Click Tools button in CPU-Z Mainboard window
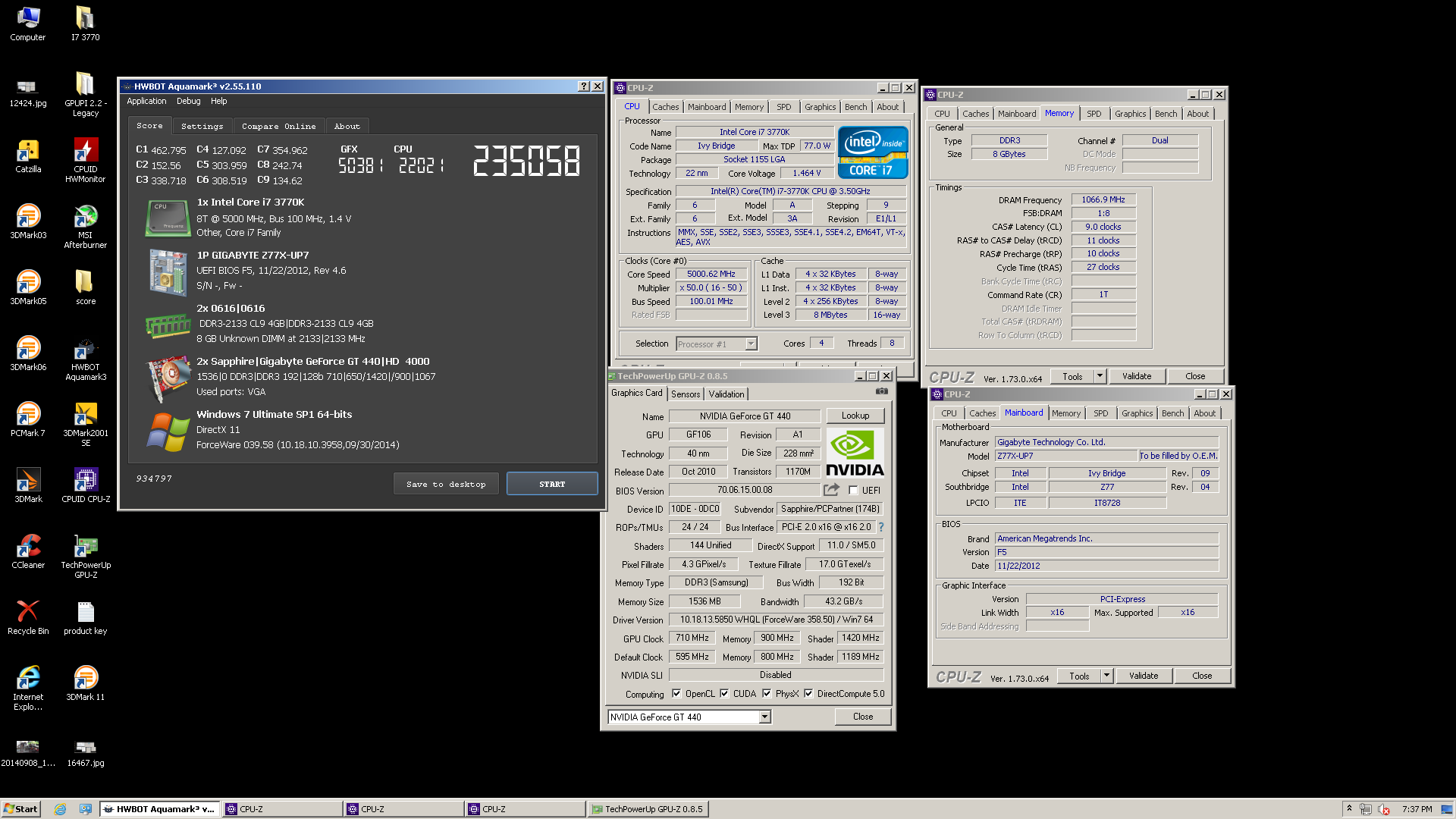Viewport: 1456px width, 819px height. point(1078,676)
